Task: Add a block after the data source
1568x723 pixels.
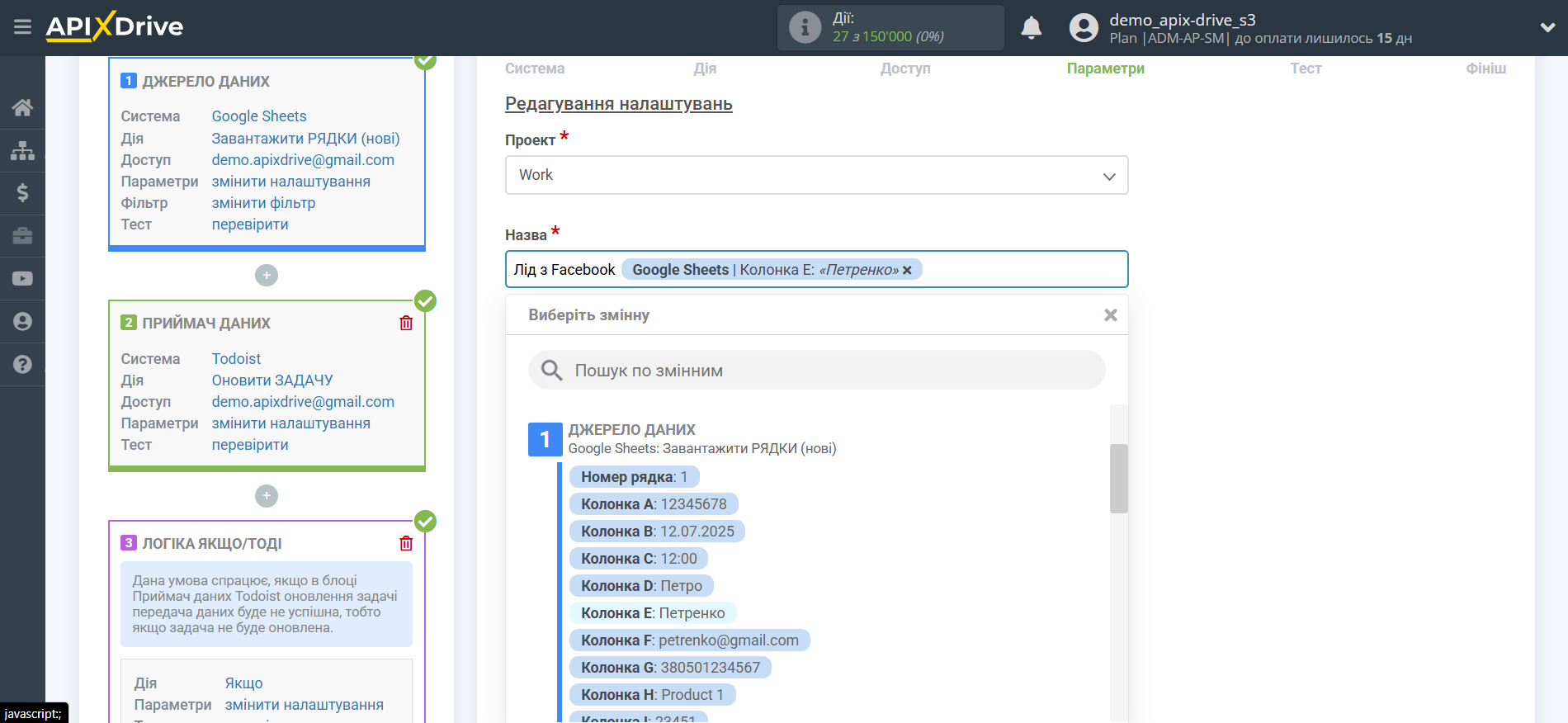Action: [267, 275]
